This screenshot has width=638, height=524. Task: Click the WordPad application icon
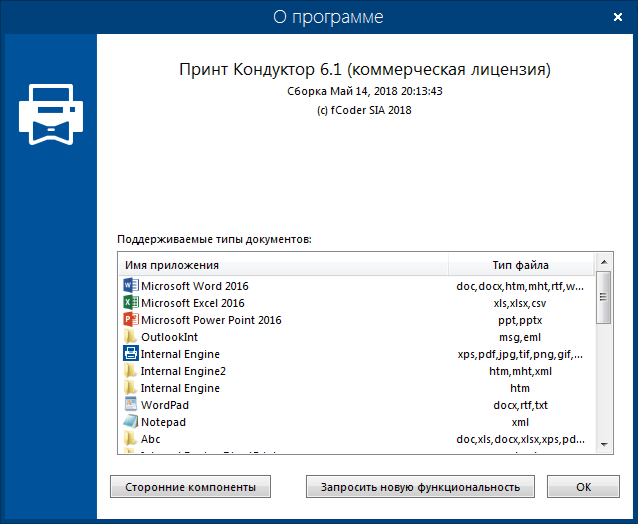(x=130, y=405)
